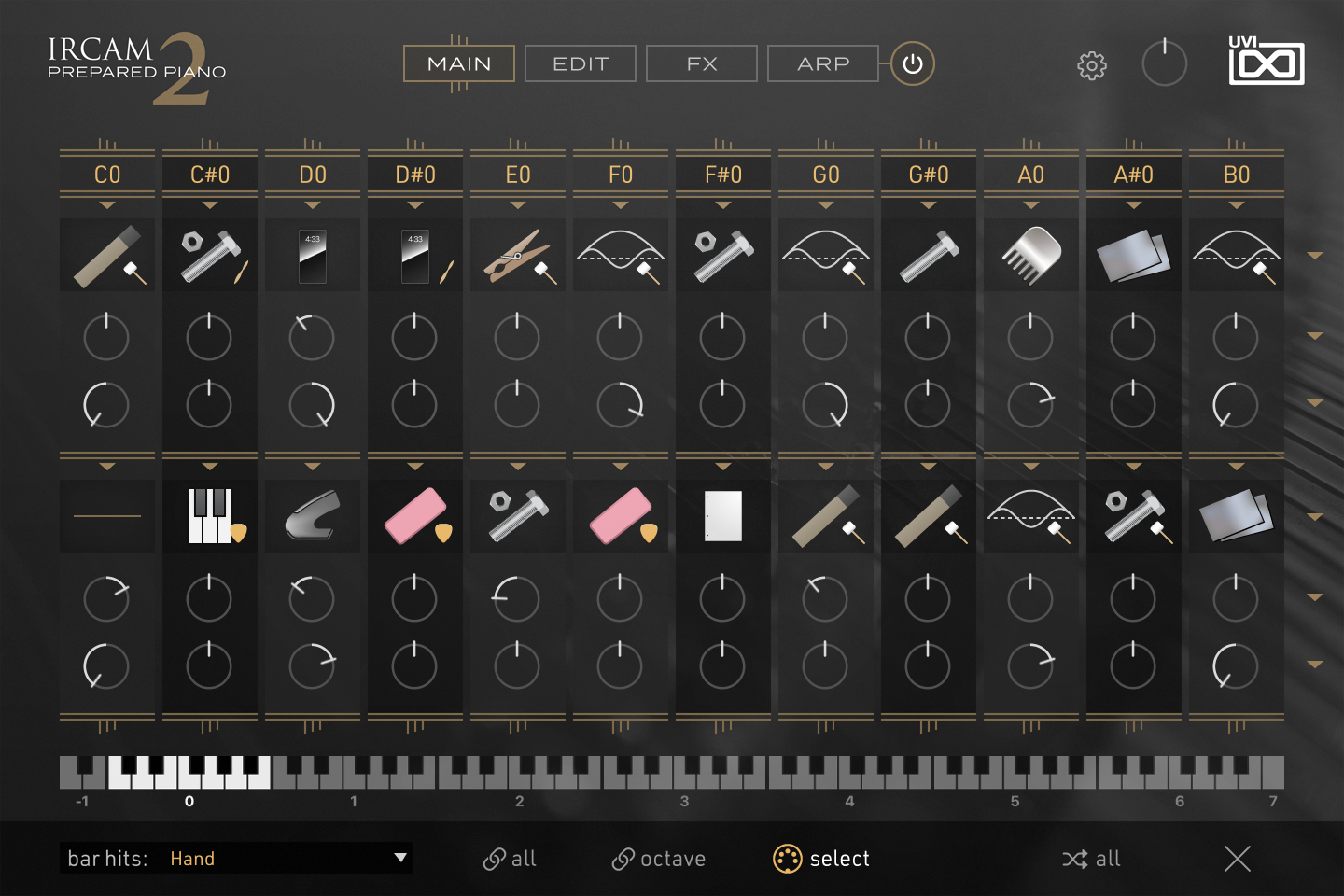Expand the B0 upper layer dropdown arrow
Screen dimensions: 1344x896
(x=1237, y=205)
